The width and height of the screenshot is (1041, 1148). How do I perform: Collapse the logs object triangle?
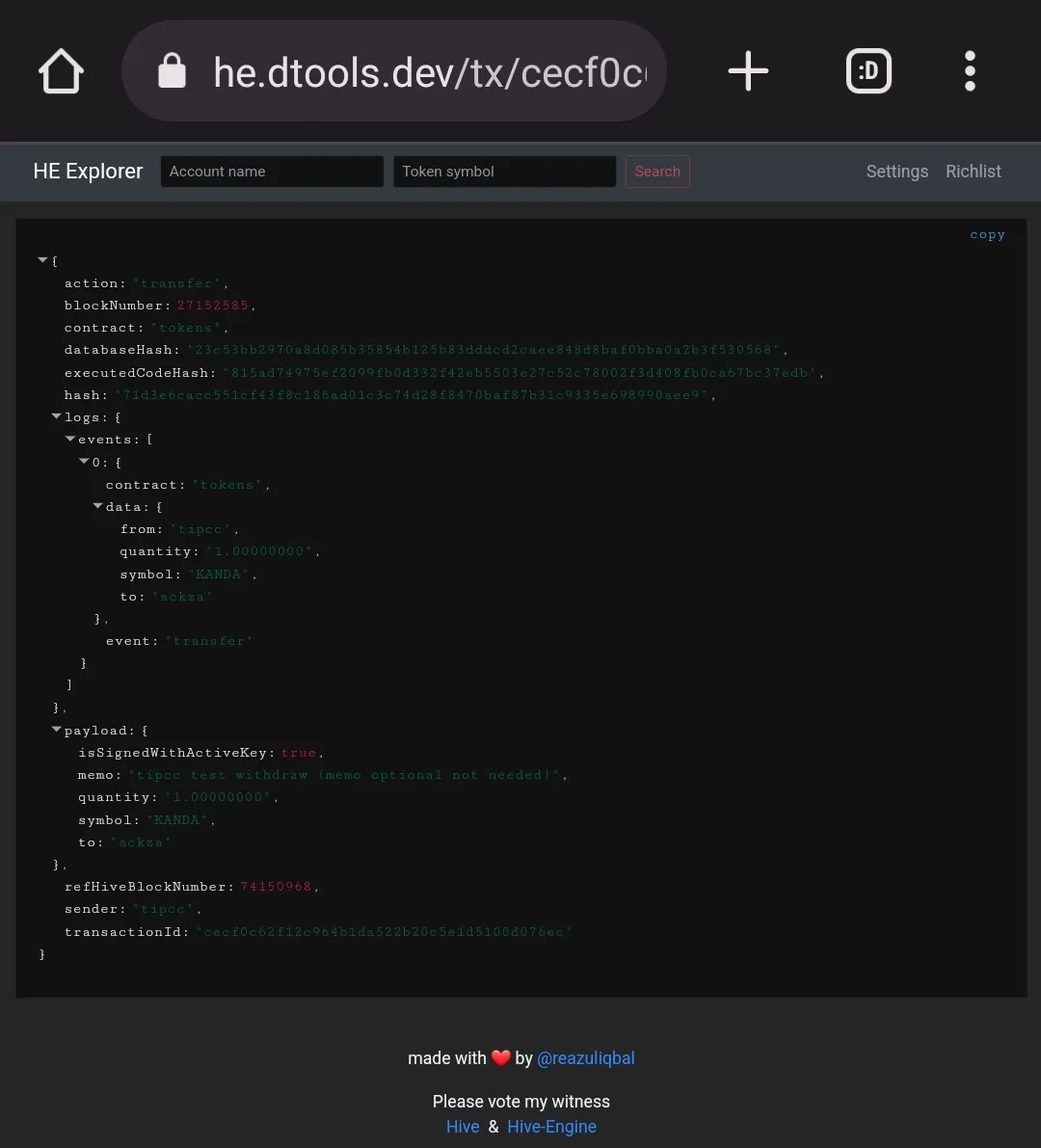coord(56,415)
